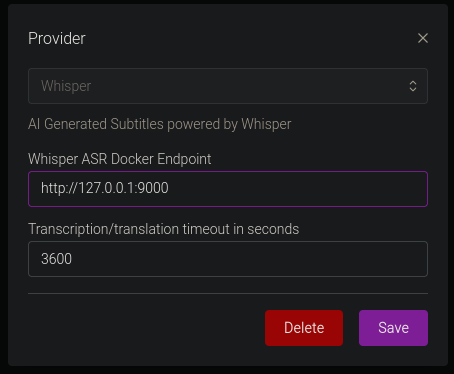Place cursor in the http://127.0.0.1:9000 text
Image resolution: width=454 pixels, height=374 pixels.
(x=105, y=188)
